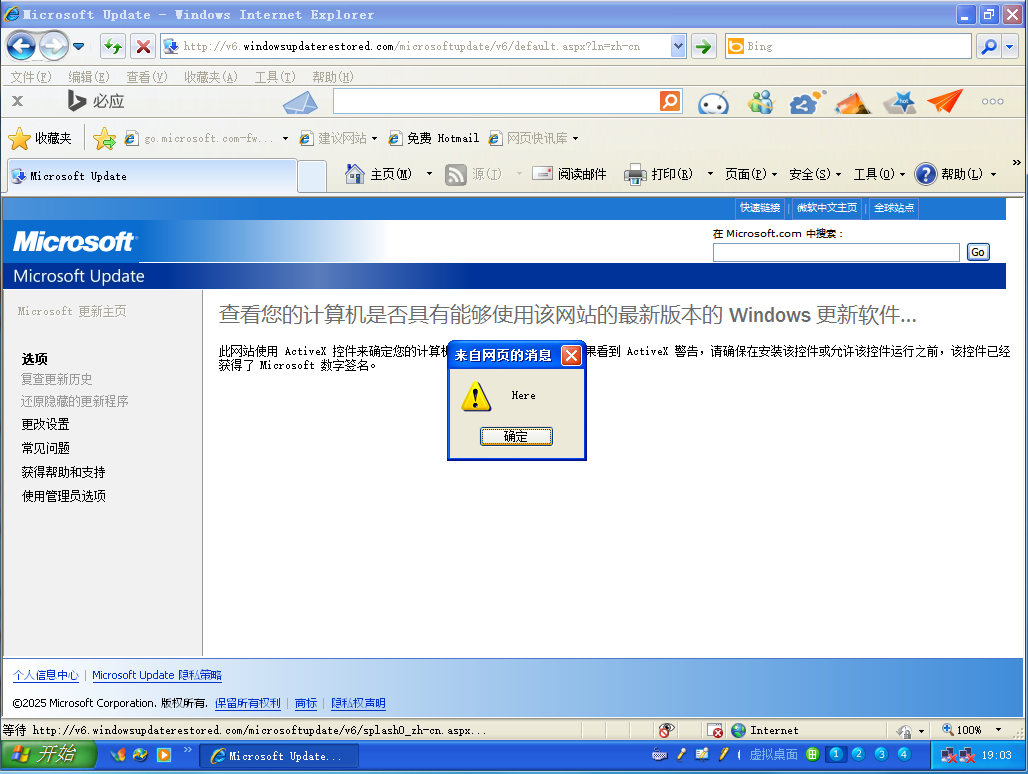The width and height of the screenshot is (1028, 774).
Task: Select the Microsoft Update browser tab
Action: coord(152,176)
